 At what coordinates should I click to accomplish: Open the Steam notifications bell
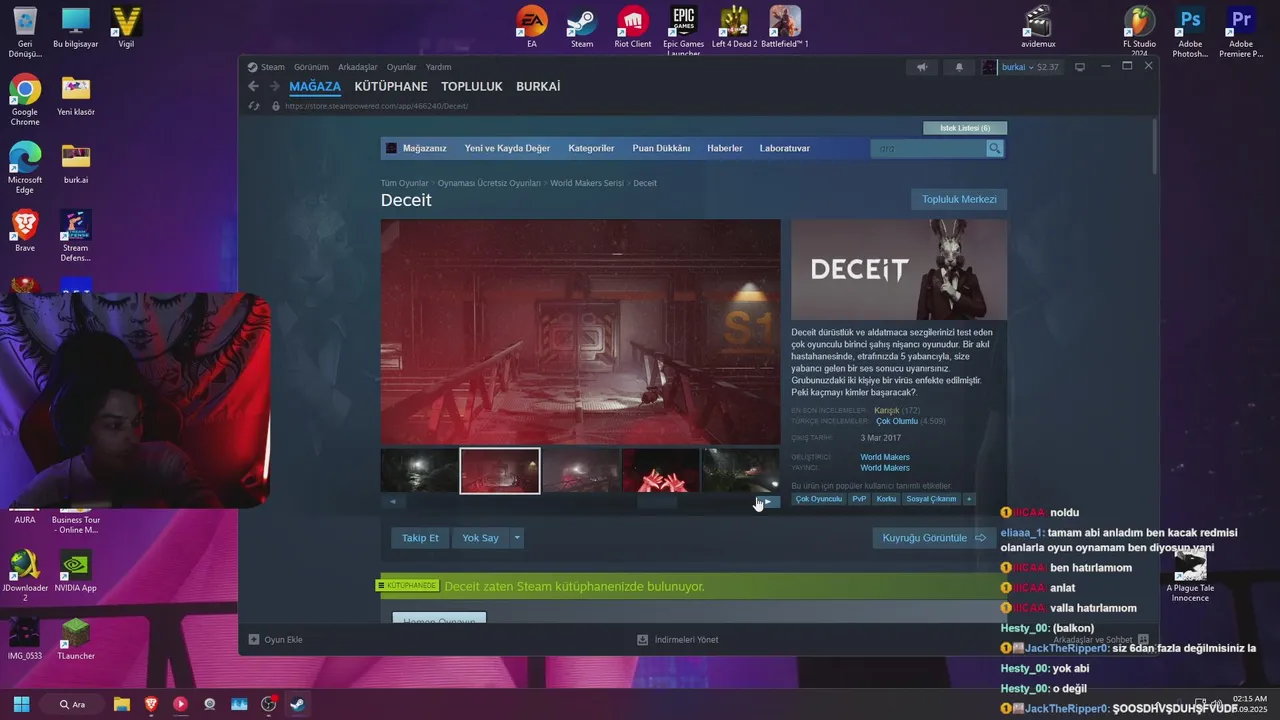959,67
